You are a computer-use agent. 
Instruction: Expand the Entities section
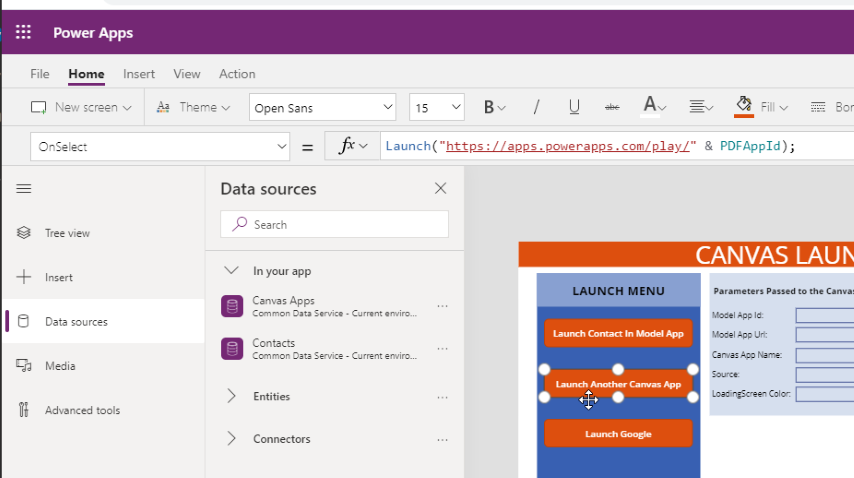pyautogui.click(x=231, y=396)
